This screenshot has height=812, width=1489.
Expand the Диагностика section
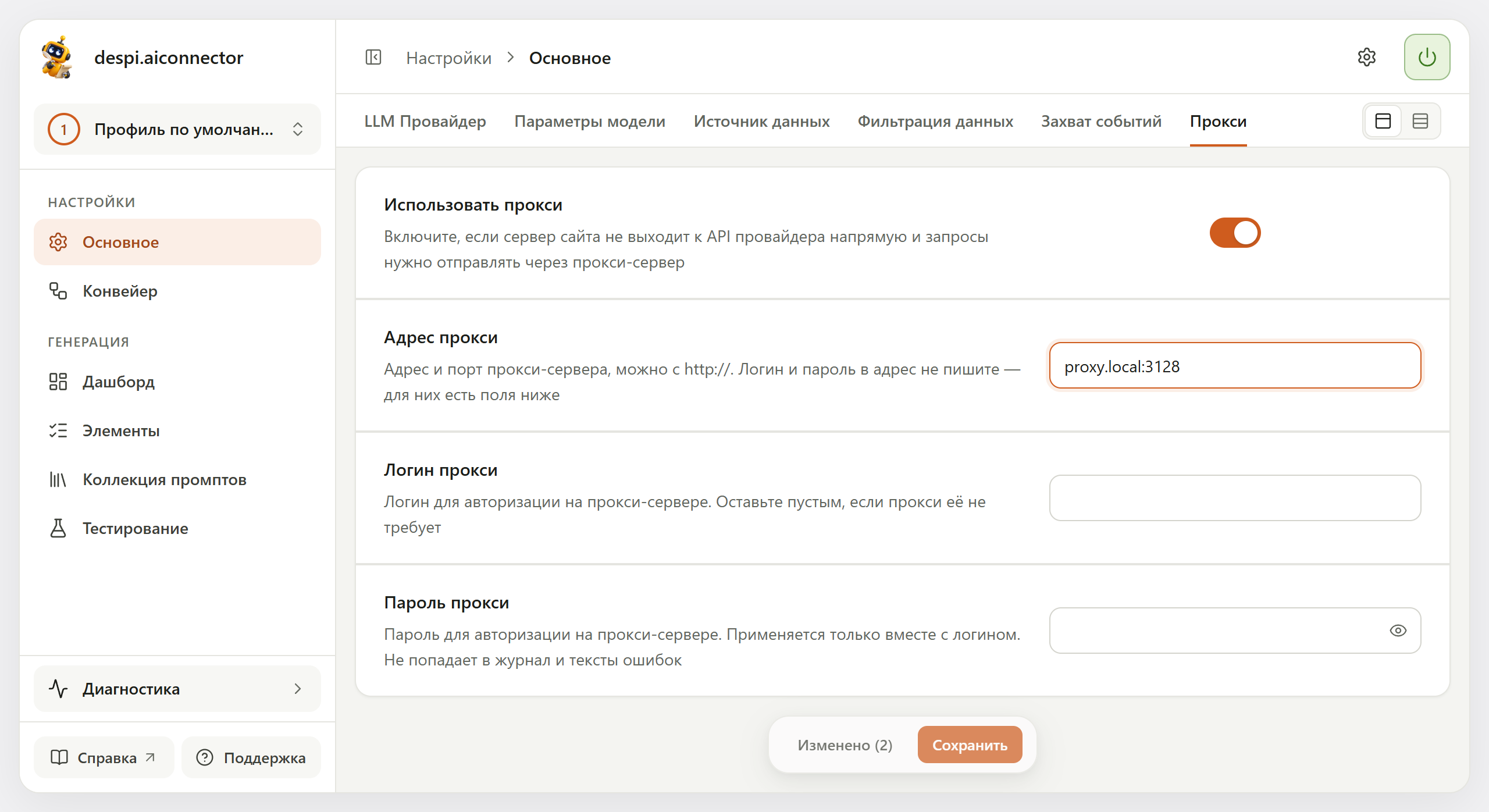[x=177, y=689]
